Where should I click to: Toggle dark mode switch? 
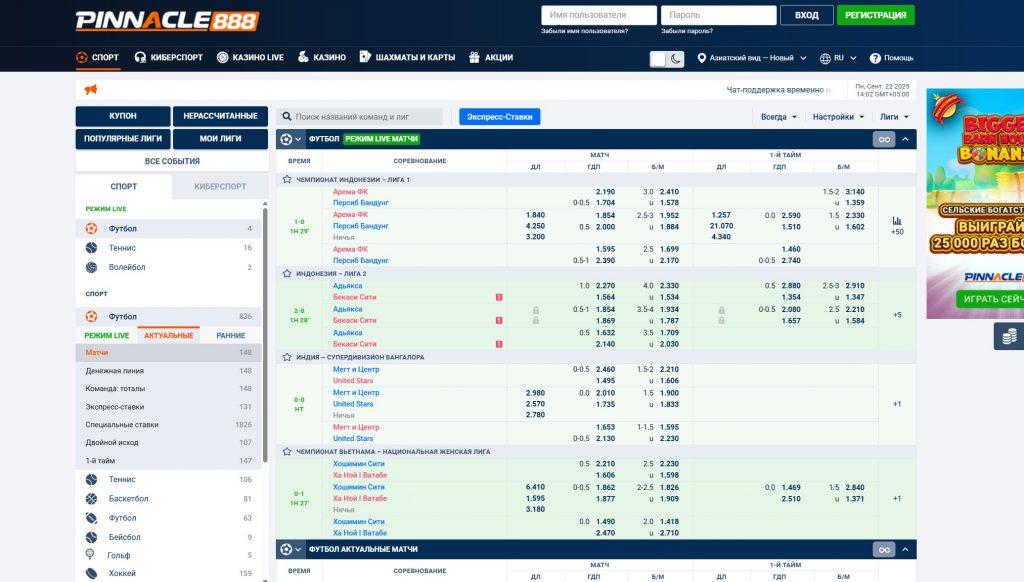667,59
